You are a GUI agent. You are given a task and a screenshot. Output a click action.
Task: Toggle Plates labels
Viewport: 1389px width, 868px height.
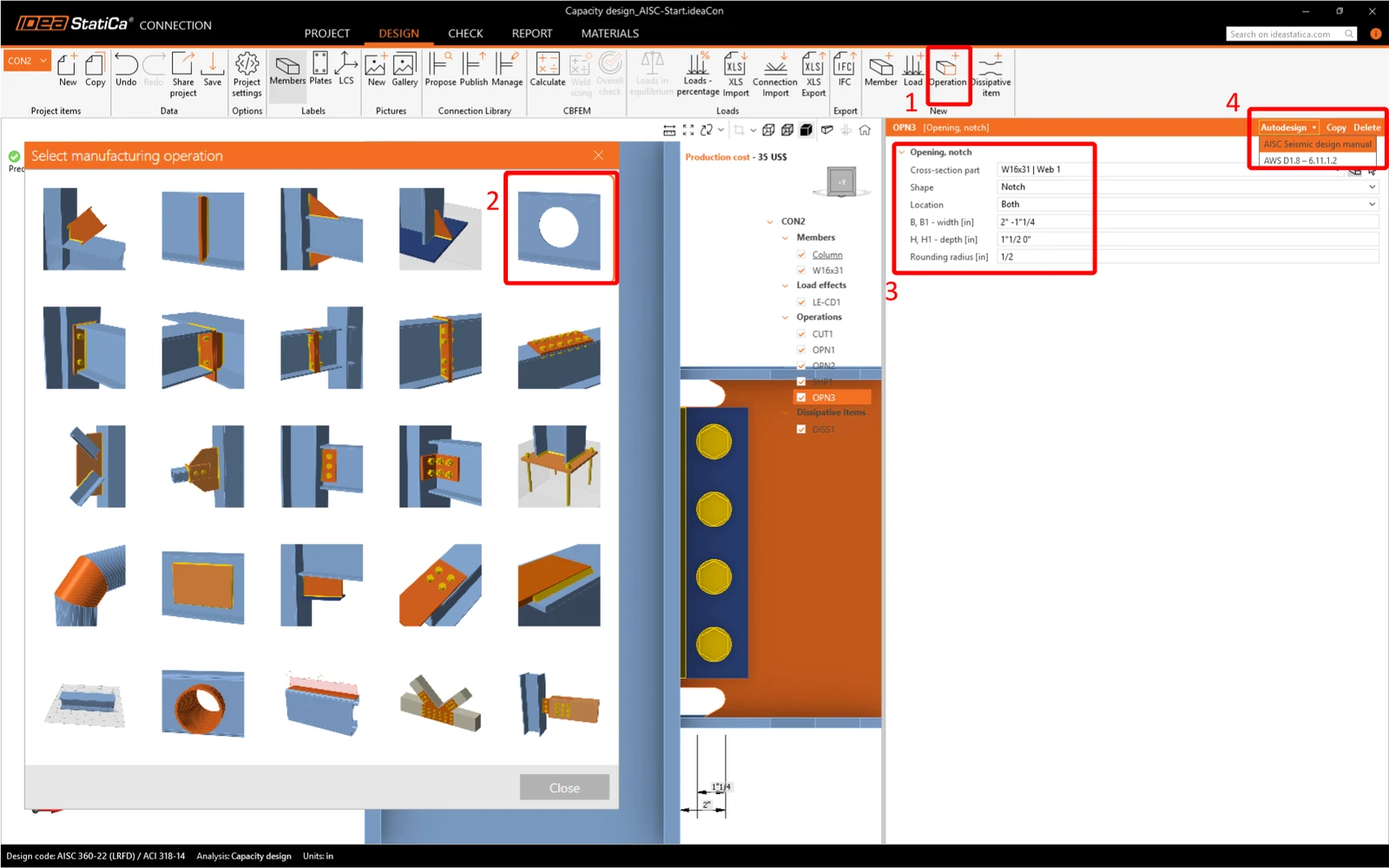320,69
